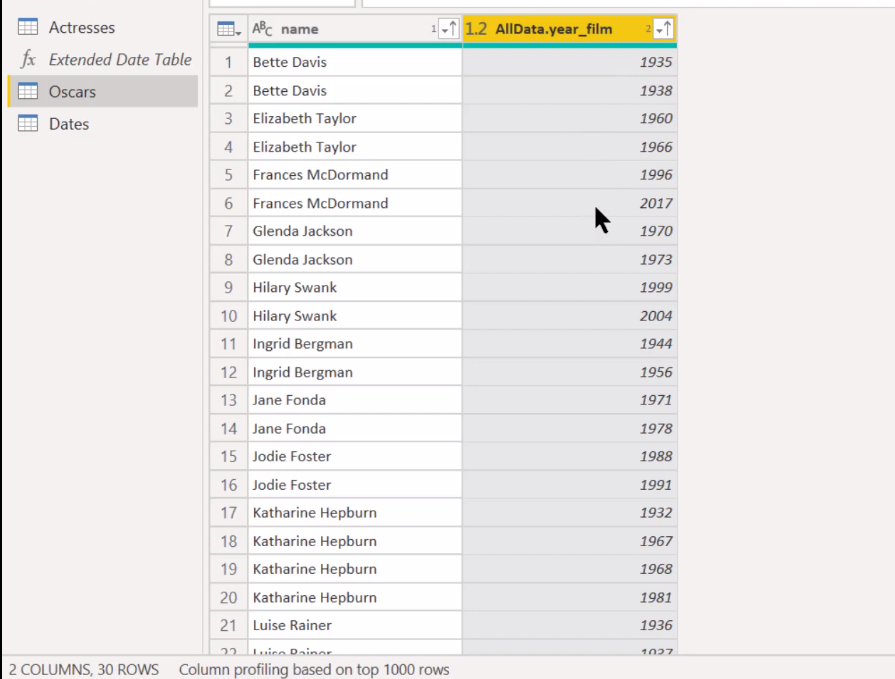Open the name column sort filter dropdown
The width and height of the screenshot is (895, 679).
[x=449, y=29]
